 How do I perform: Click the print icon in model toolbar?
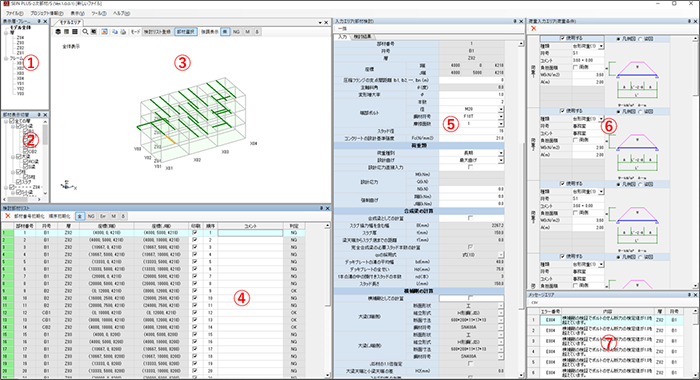(x=123, y=32)
